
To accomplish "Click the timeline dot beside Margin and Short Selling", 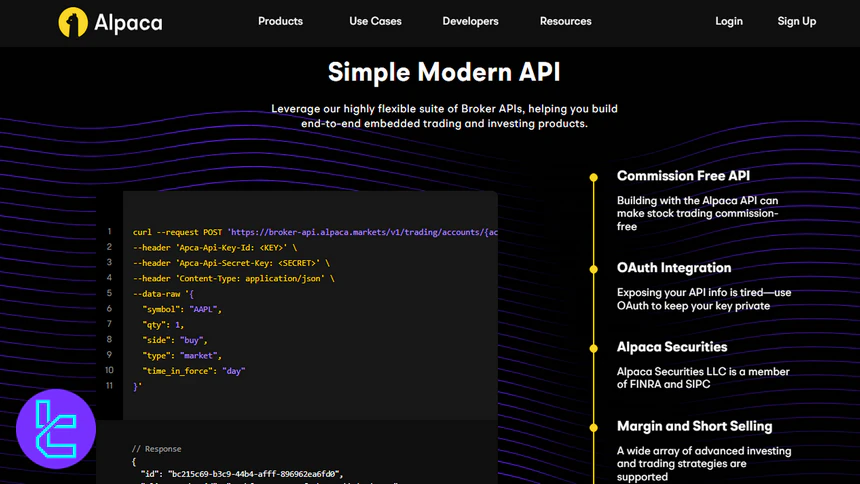I will [x=593, y=427].
